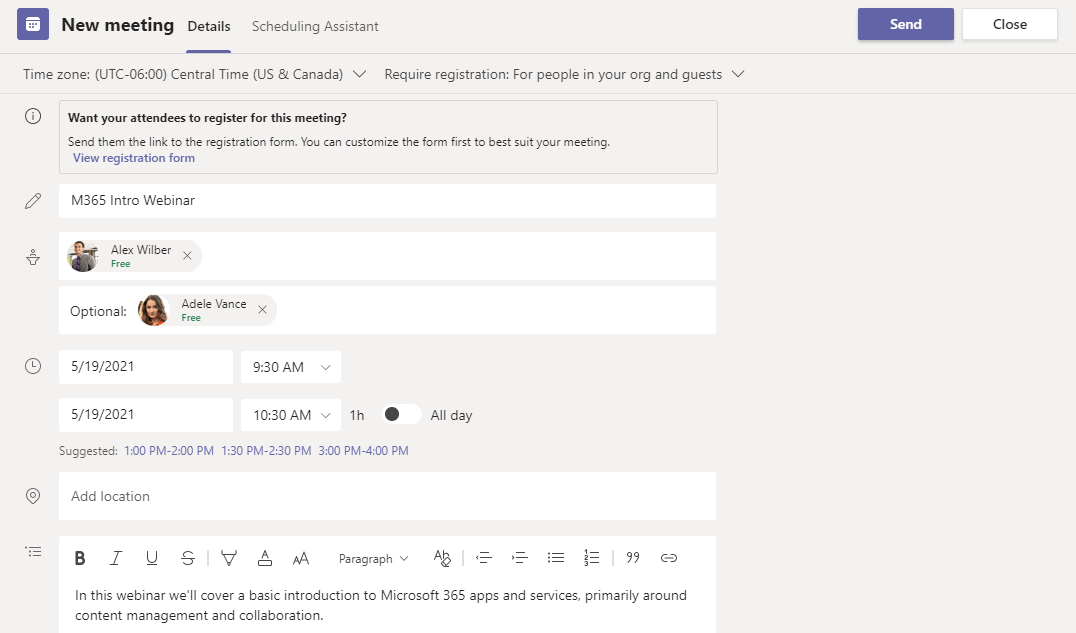Decrease paragraph indent
The width and height of the screenshot is (1076, 633).
[x=484, y=558]
